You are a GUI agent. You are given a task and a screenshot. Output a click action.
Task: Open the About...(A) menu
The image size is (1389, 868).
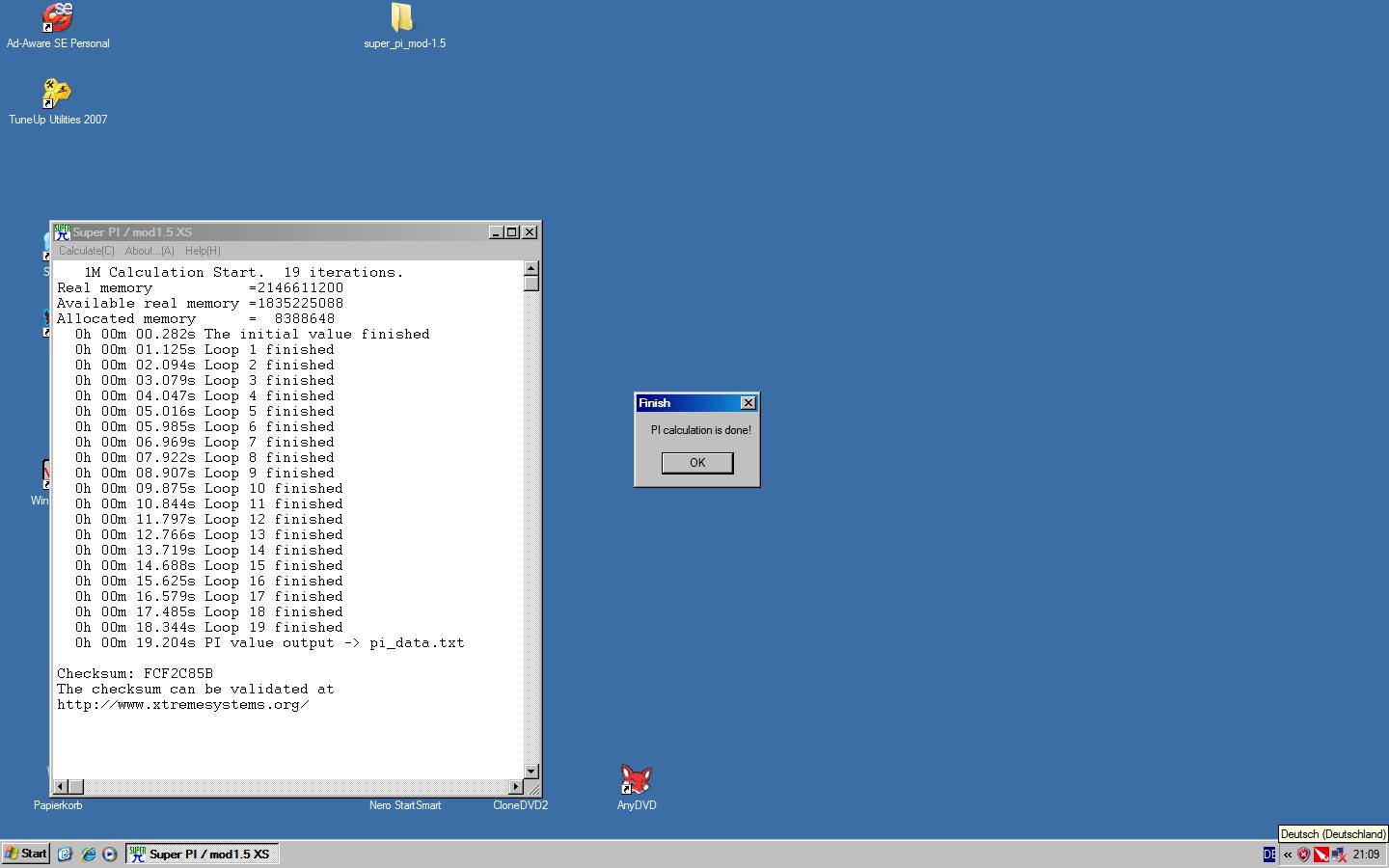(150, 251)
